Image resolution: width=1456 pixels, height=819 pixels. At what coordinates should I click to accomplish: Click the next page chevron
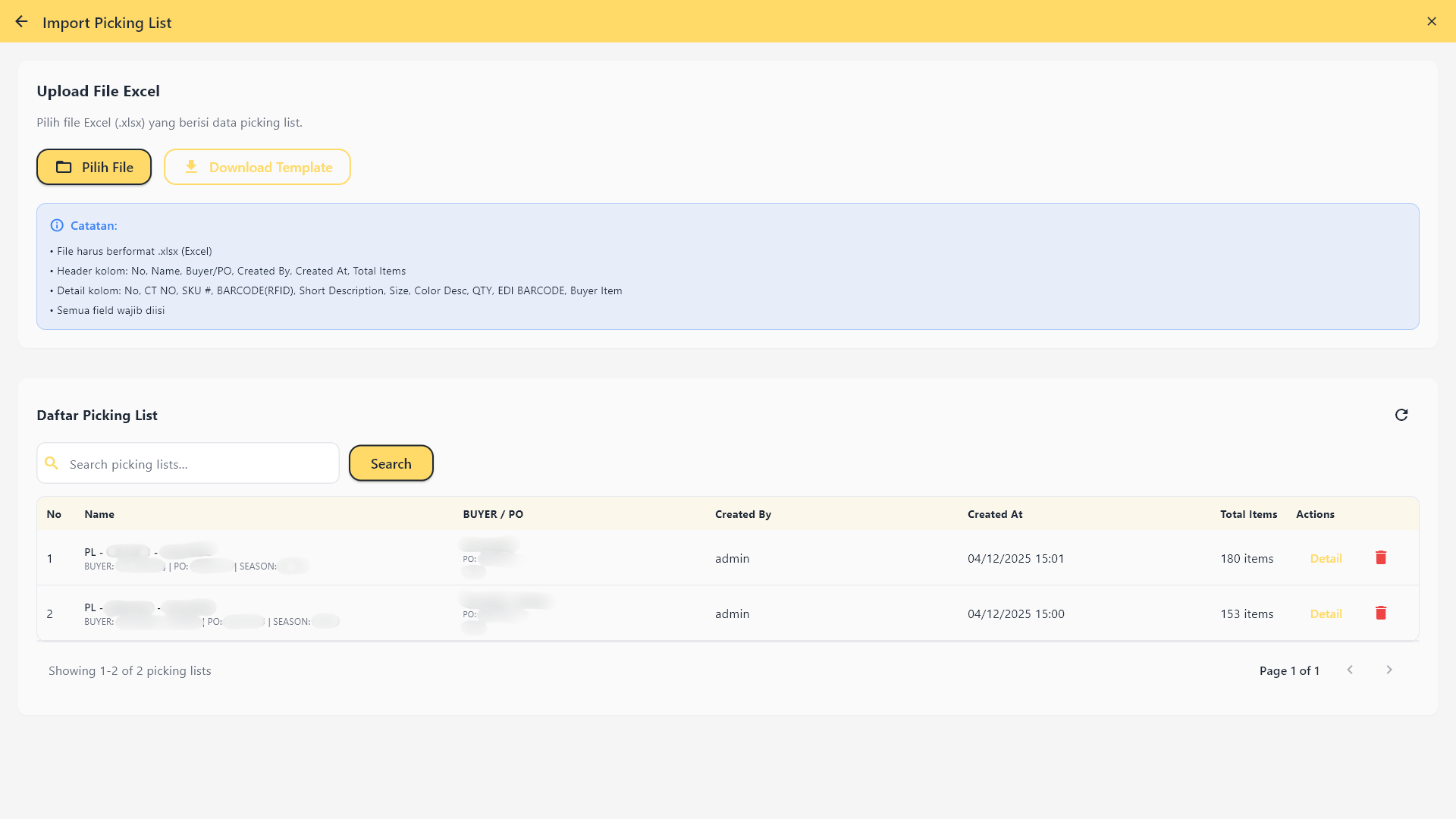point(1389,670)
